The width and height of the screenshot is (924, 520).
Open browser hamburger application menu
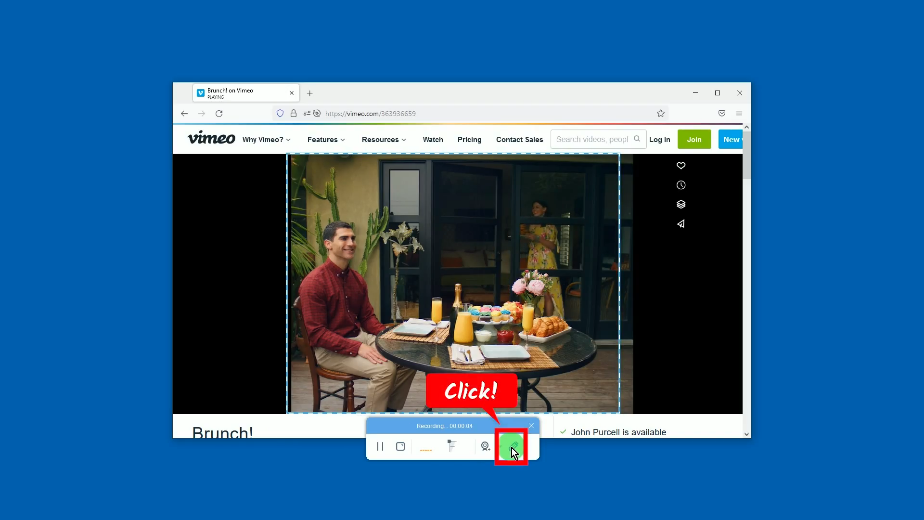point(738,113)
